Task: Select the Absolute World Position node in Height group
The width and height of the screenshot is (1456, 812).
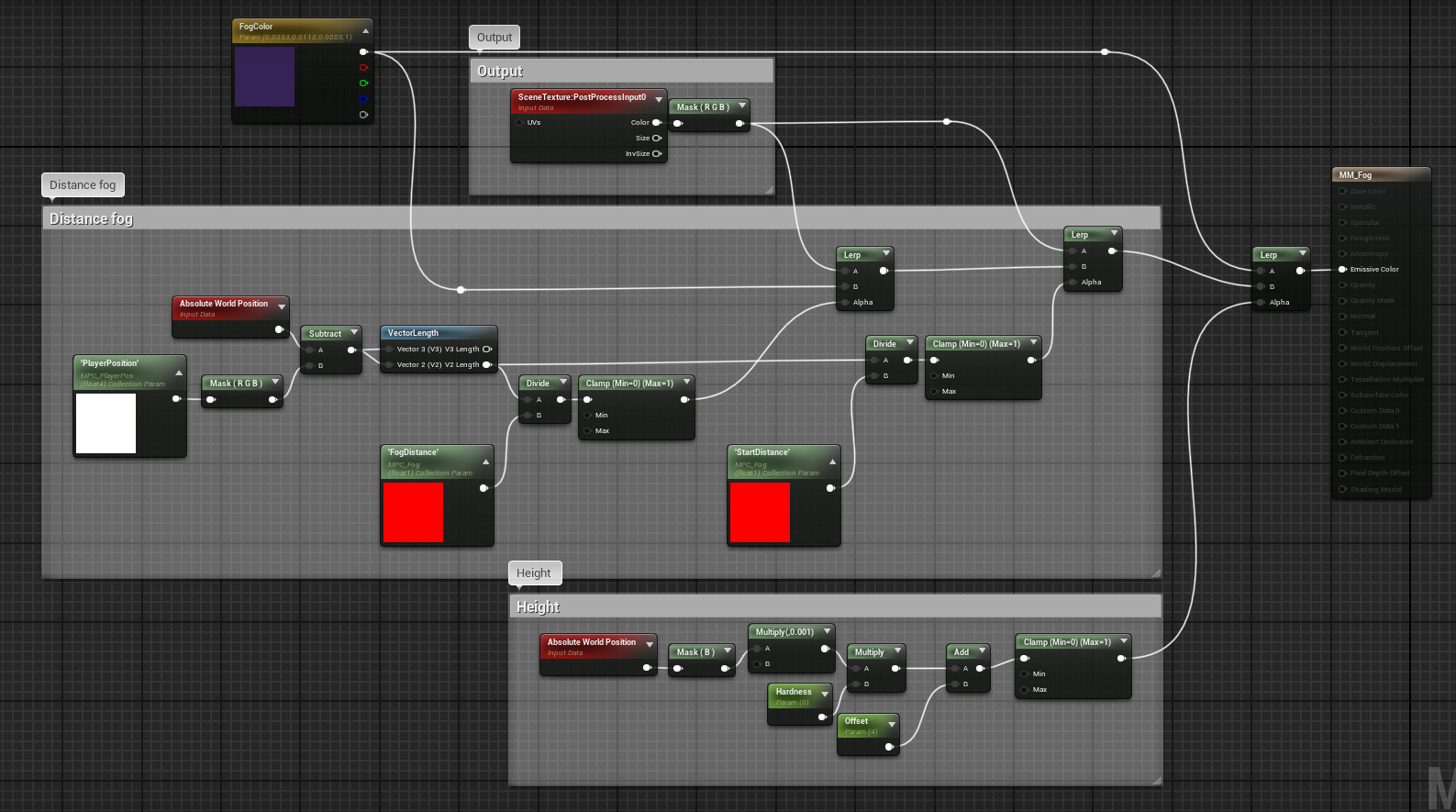Action: click(591, 642)
